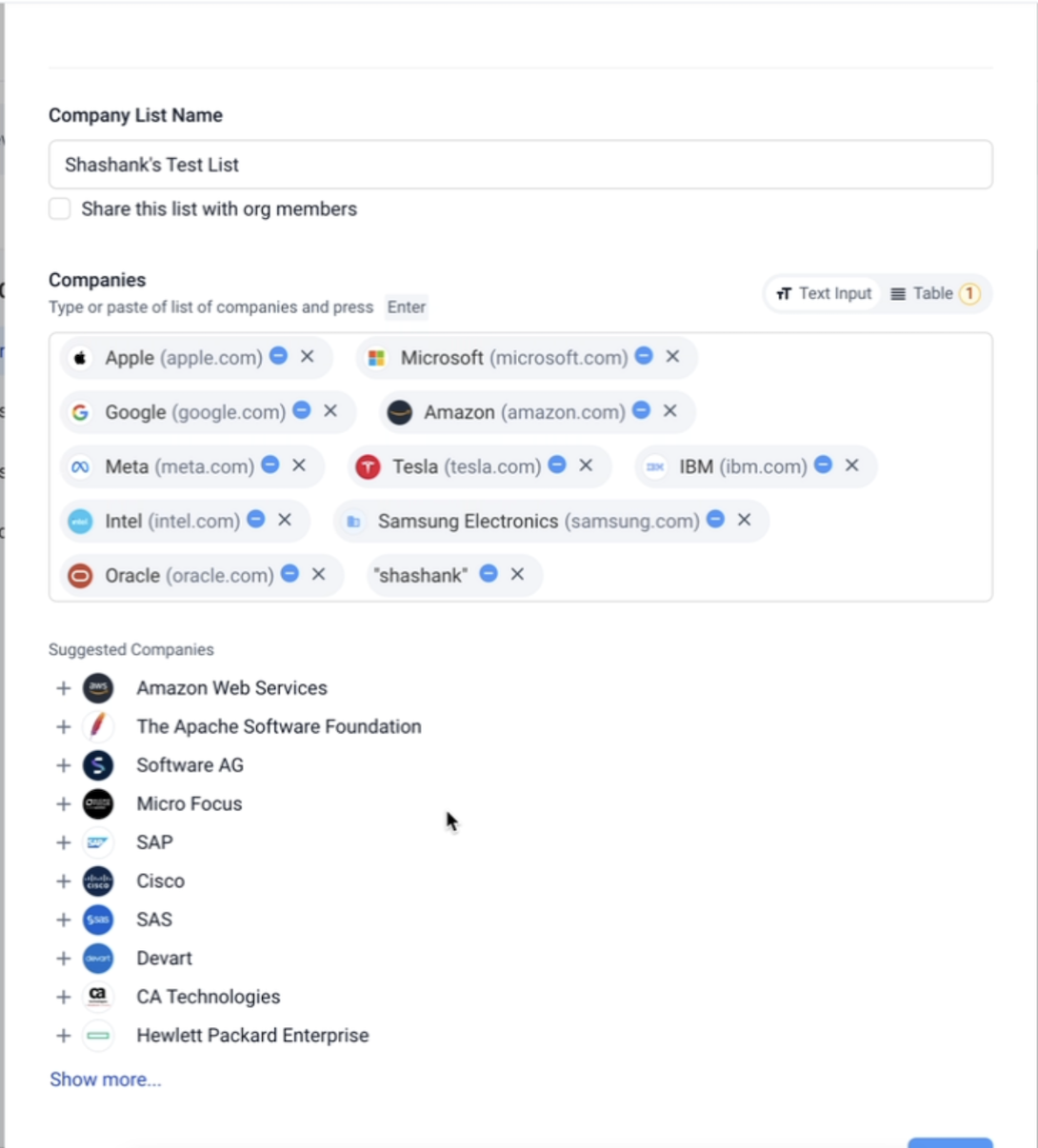
Task: Click the blue minus icon on Microsoft chip
Action: [645, 356]
